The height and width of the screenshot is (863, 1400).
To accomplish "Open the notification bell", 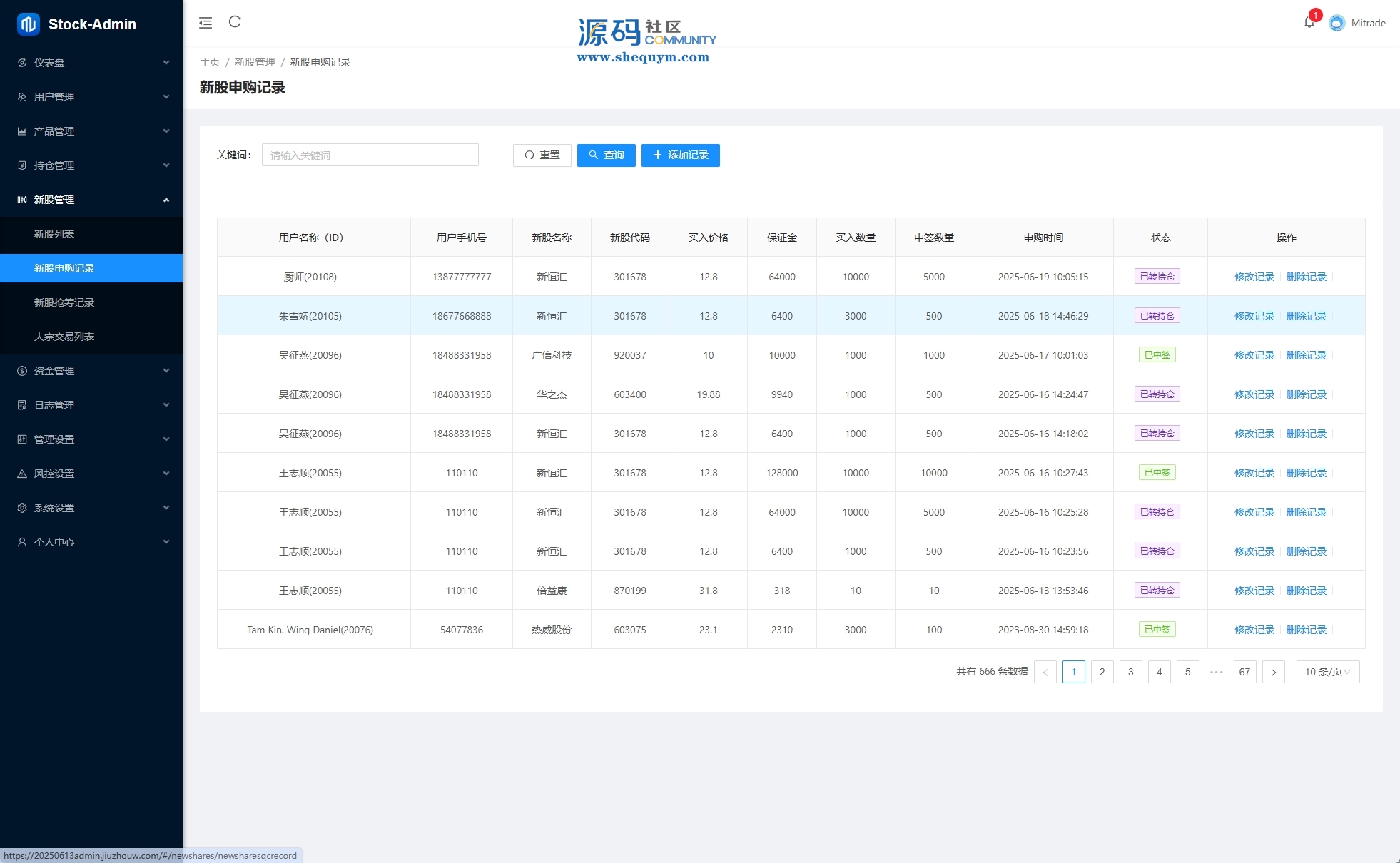I will point(1309,22).
